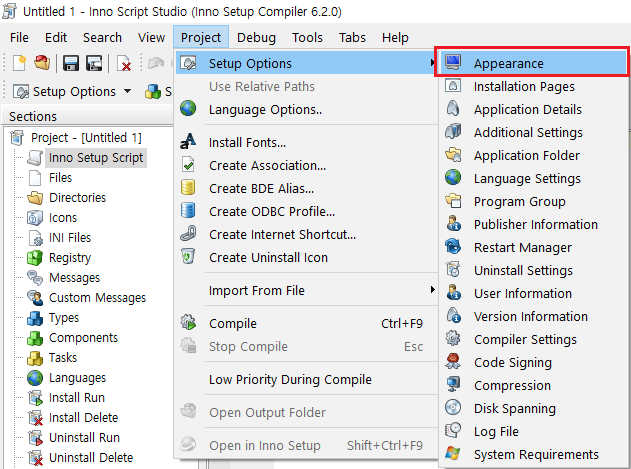
Task: Open the Tabs menu
Action: coord(352,37)
